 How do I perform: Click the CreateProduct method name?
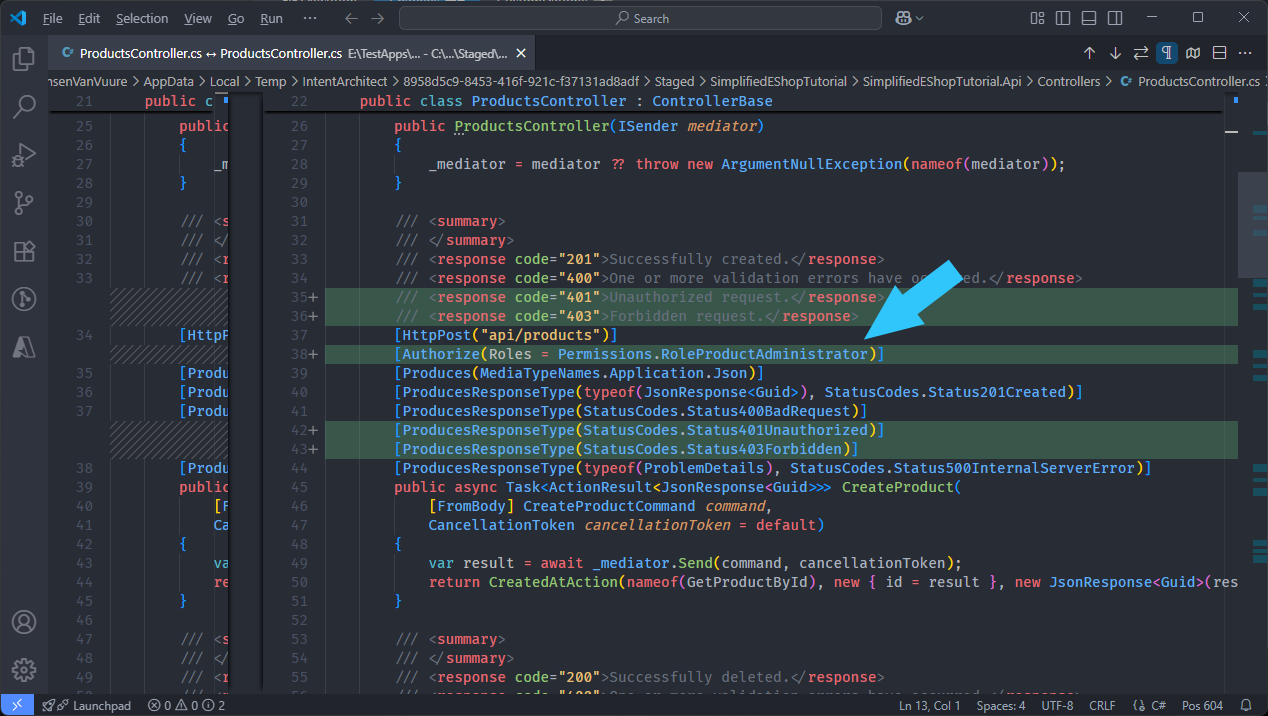coord(896,487)
